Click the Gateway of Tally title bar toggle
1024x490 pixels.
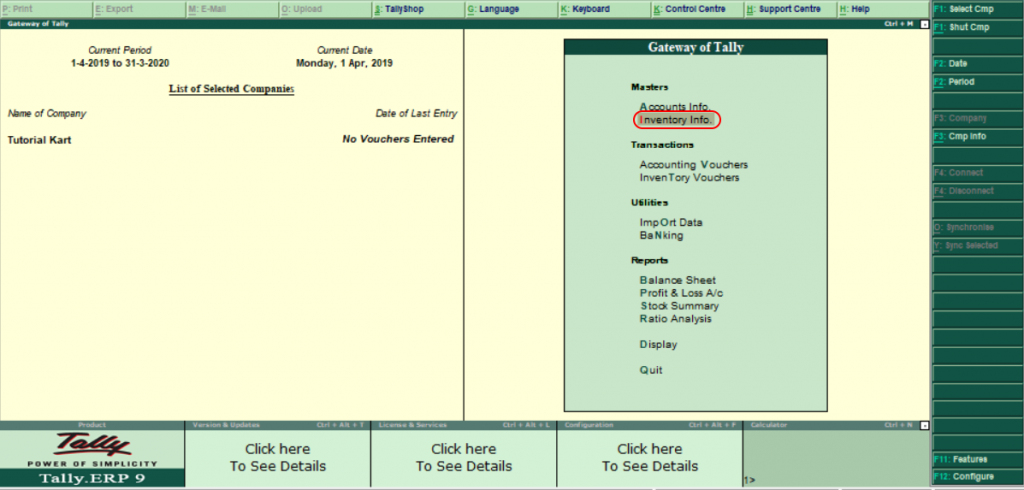(x=924, y=24)
